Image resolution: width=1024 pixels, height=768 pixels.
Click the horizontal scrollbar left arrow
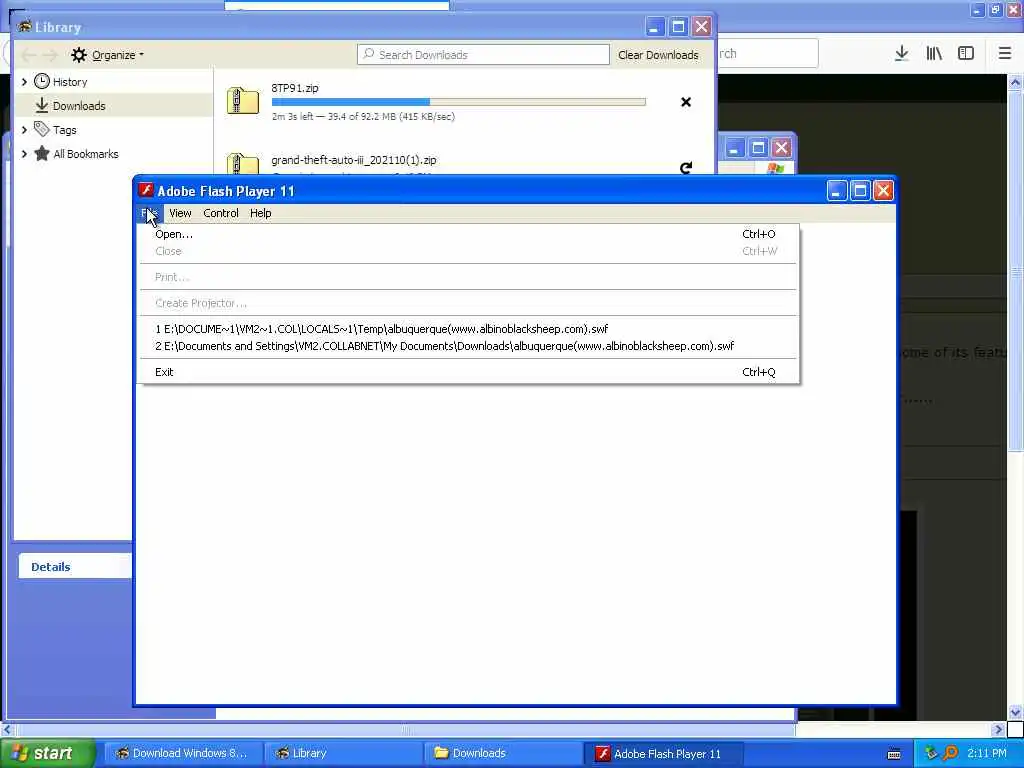coord(7,729)
